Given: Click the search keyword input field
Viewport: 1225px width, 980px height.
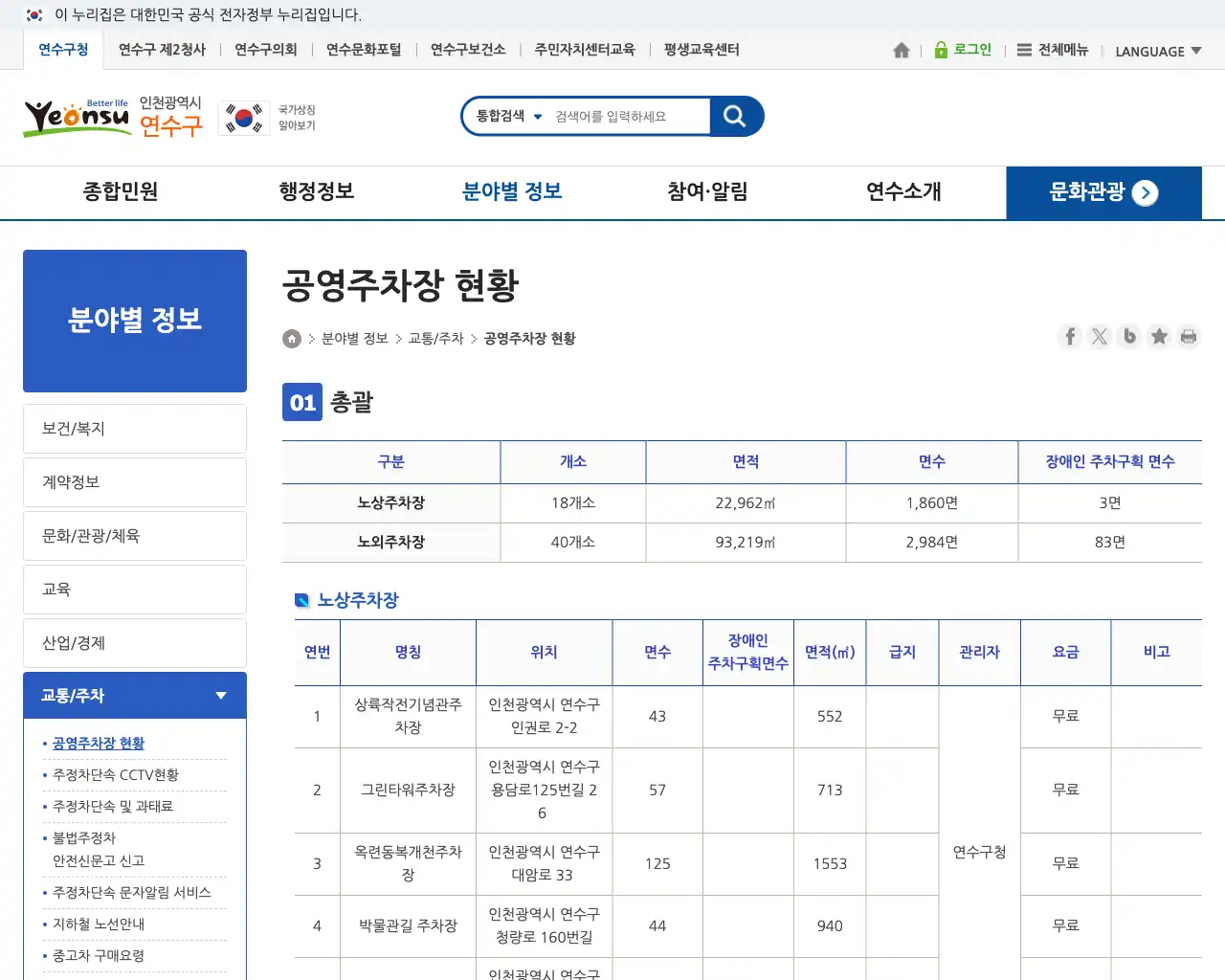Looking at the screenshot, I should (627, 117).
